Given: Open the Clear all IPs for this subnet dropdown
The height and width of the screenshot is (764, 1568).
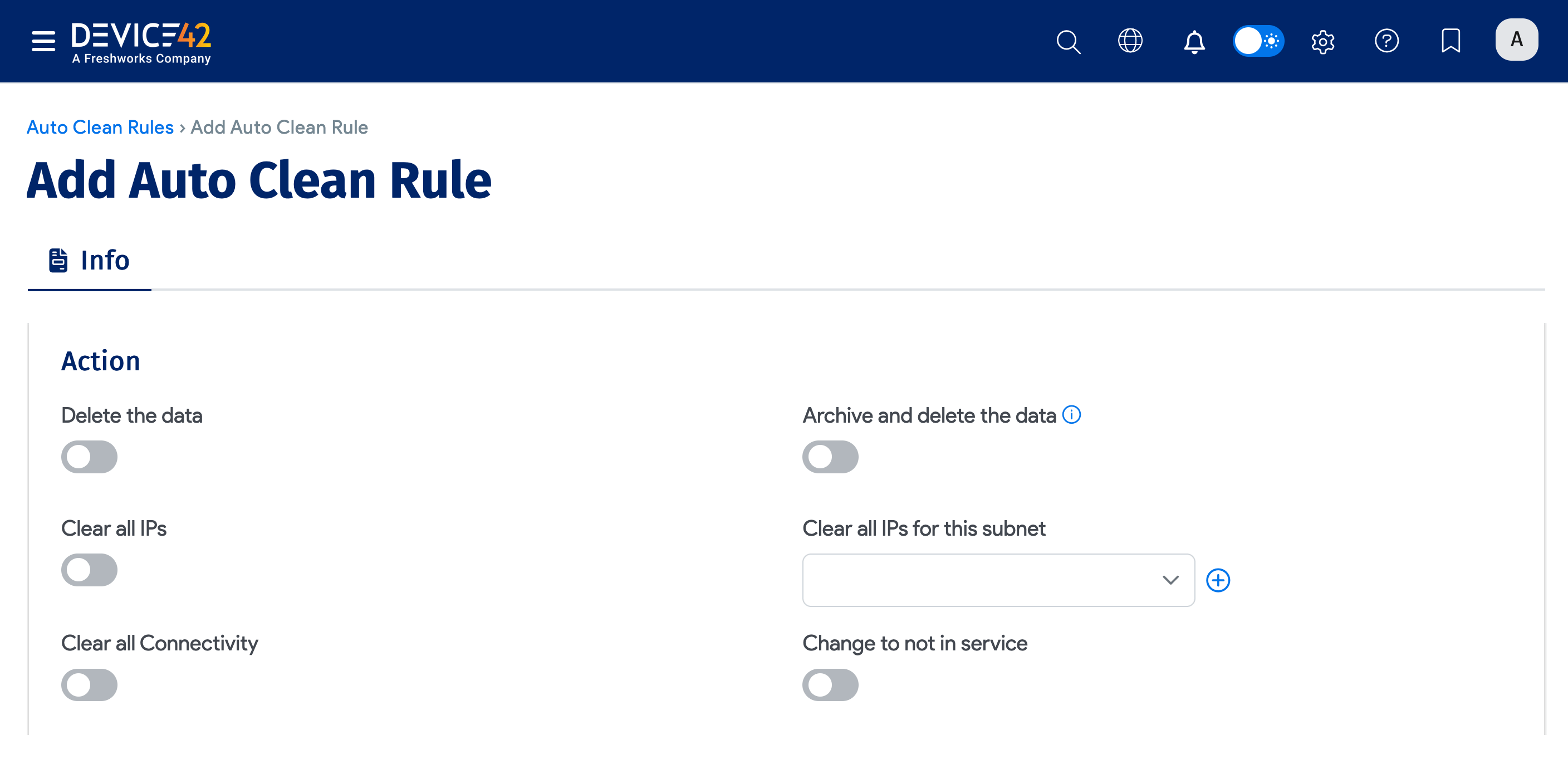Looking at the screenshot, I should 998,580.
